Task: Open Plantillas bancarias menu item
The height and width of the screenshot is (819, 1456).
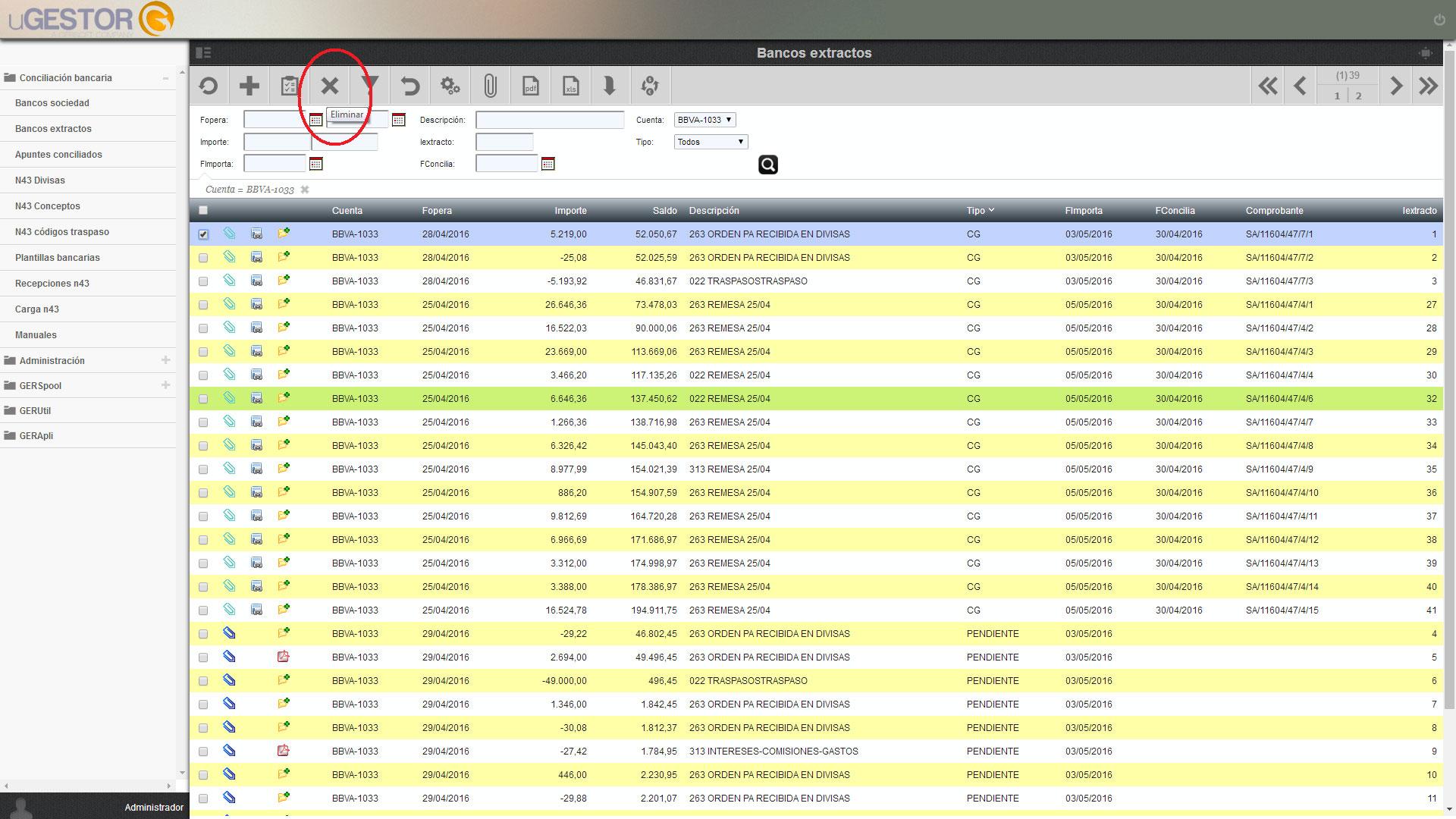Action: tap(58, 257)
